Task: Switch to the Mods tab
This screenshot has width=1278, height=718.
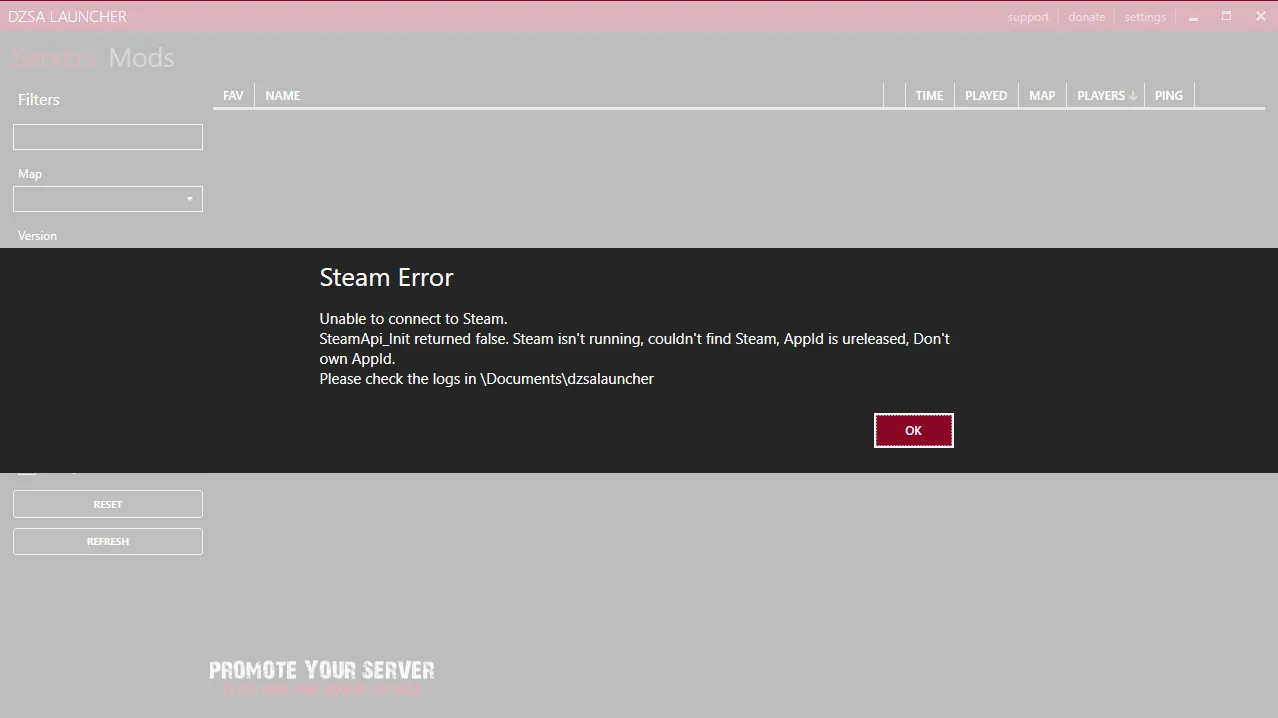Action: (142, 58)
